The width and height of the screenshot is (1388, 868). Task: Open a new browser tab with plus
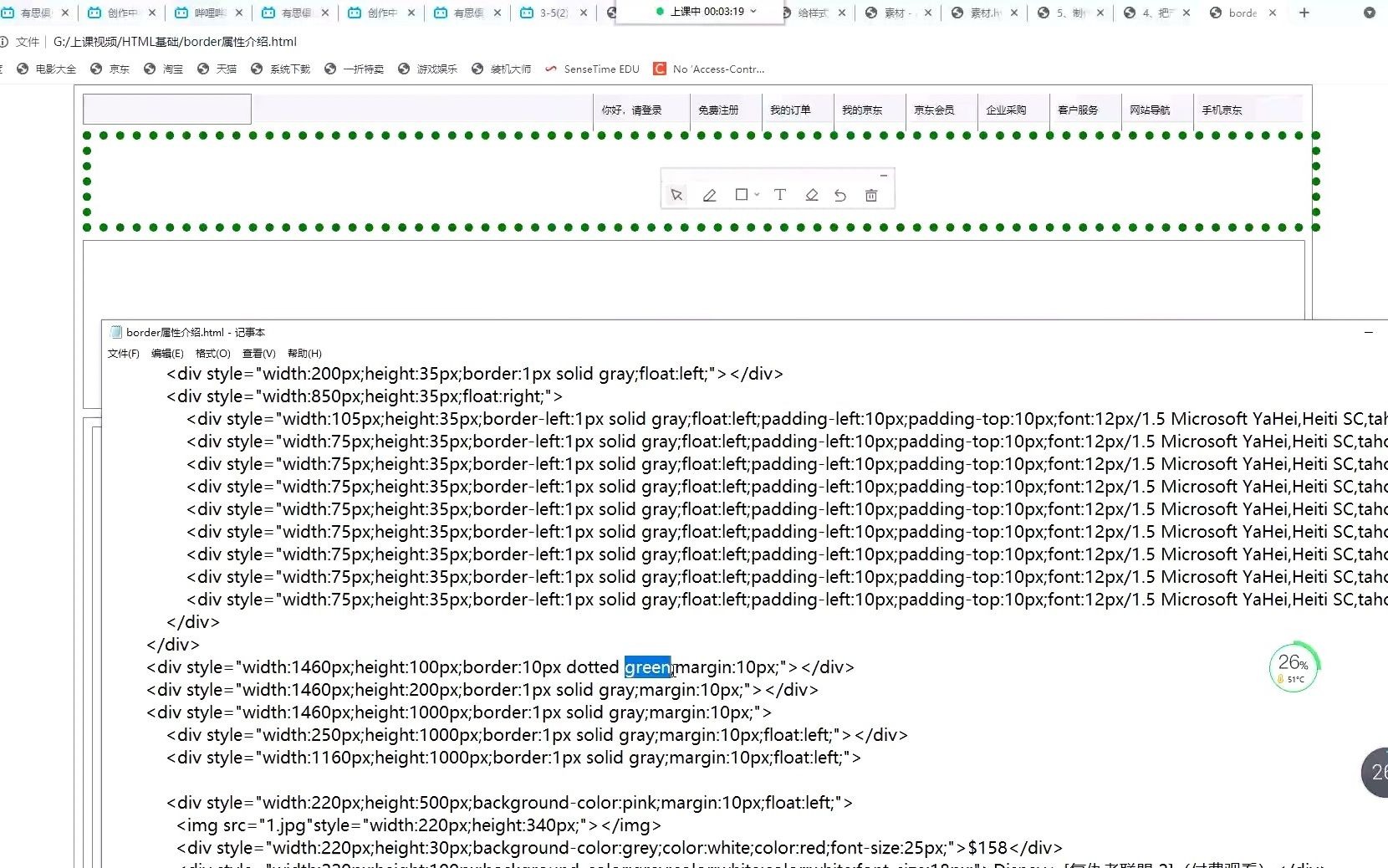coord(1304,13)
